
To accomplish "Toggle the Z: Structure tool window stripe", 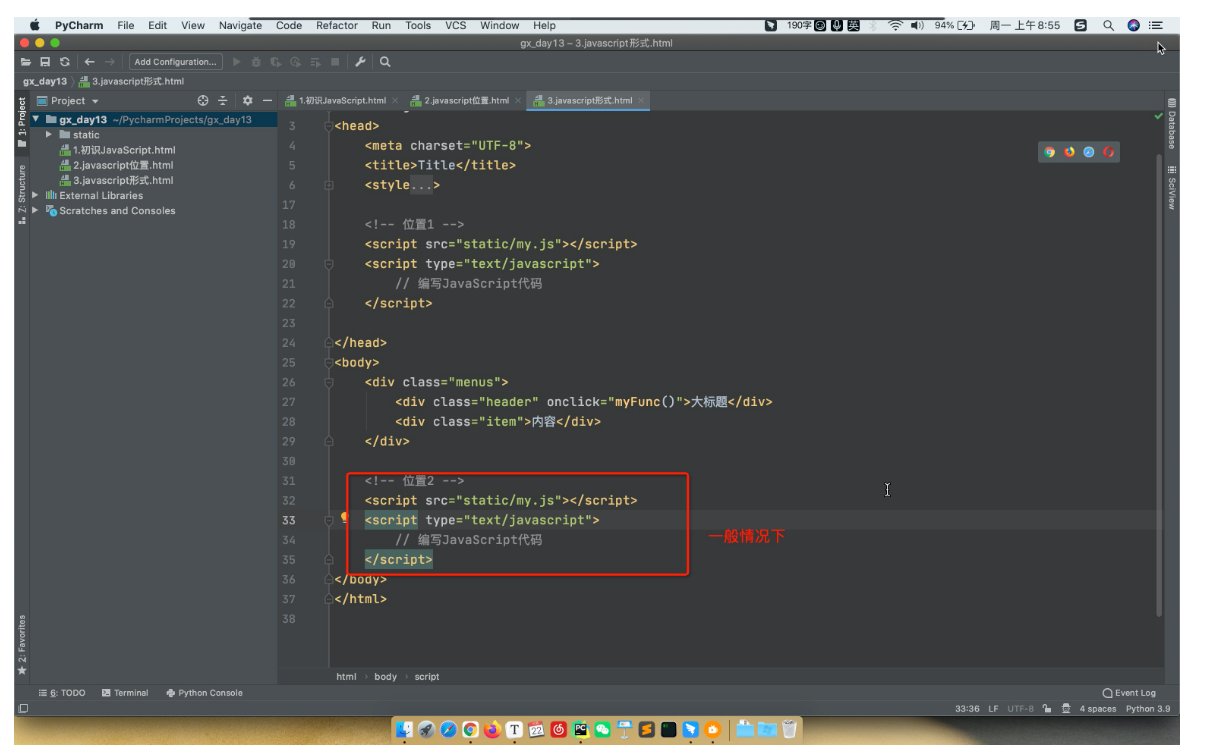I will tap(22, 195).
